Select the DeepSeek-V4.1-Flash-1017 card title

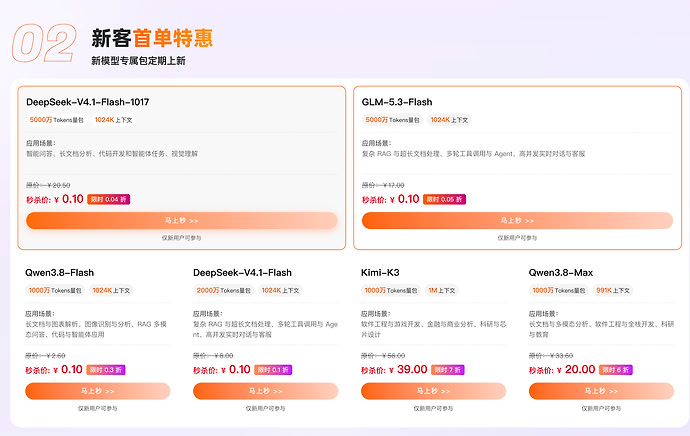[x=88, y=102]
